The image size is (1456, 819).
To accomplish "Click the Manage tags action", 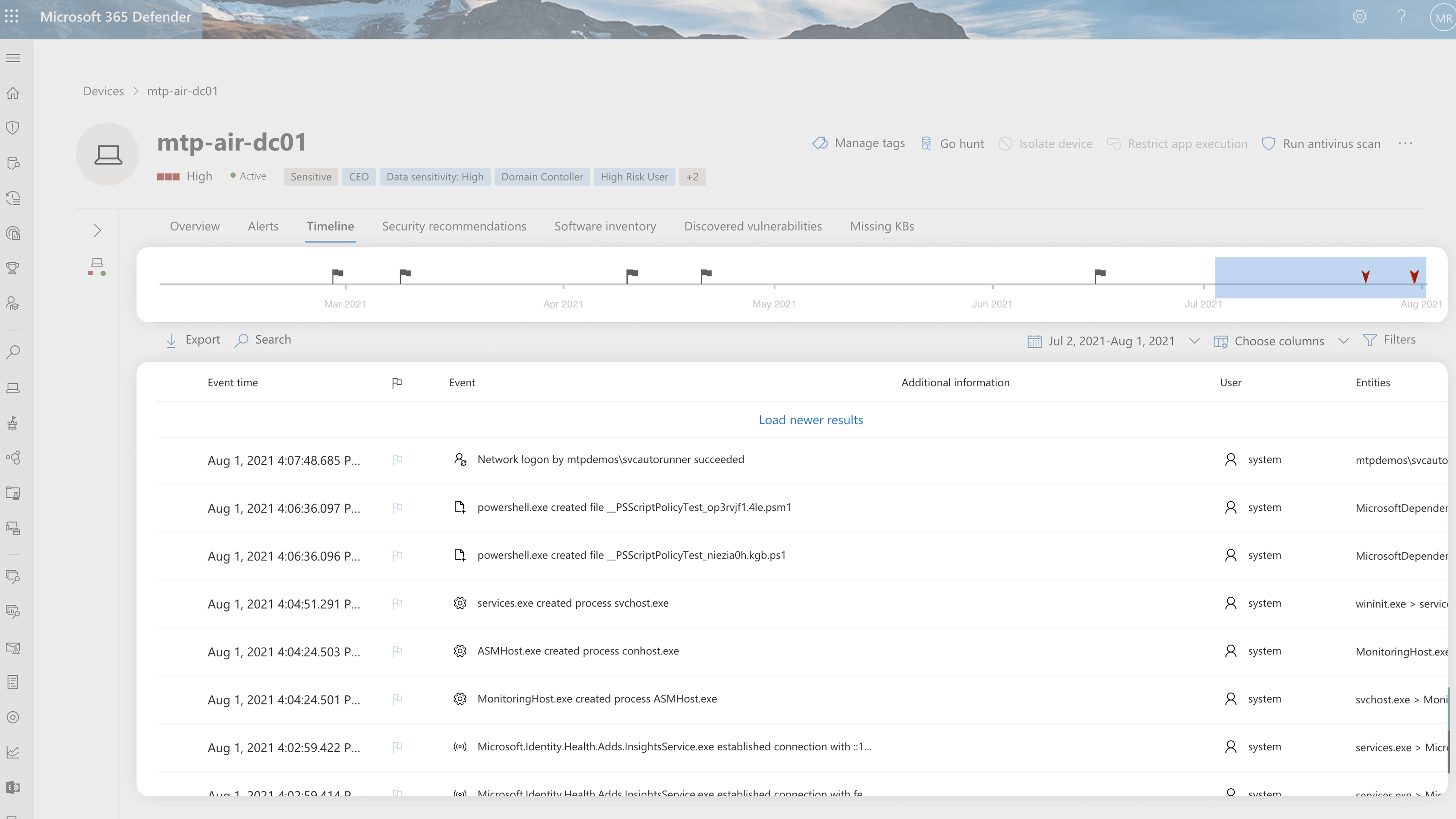I will (858, 143).
